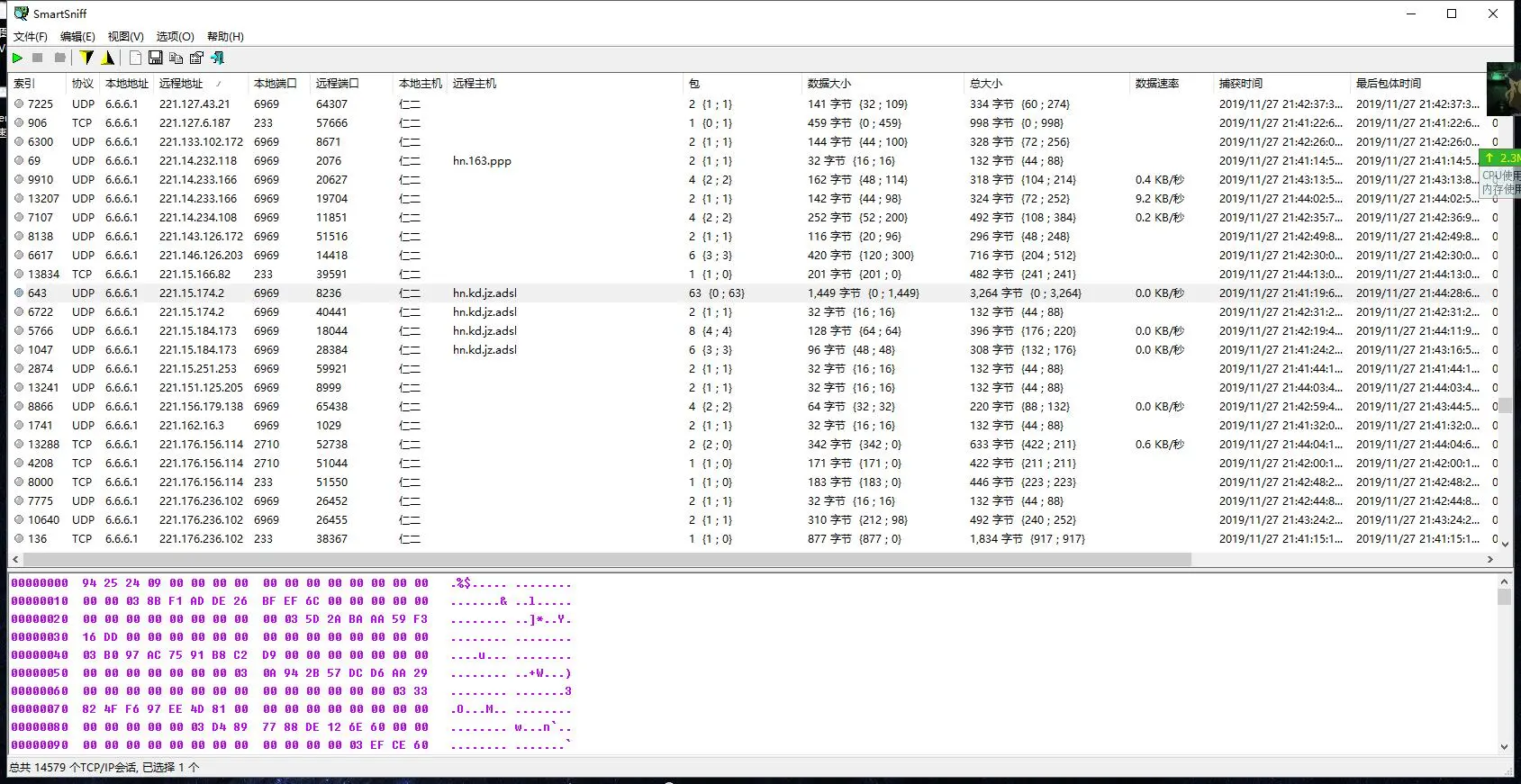Sort by the 本地主机 column header
Viewport: 1521px width, 784px height.
[x=420, y=83]
